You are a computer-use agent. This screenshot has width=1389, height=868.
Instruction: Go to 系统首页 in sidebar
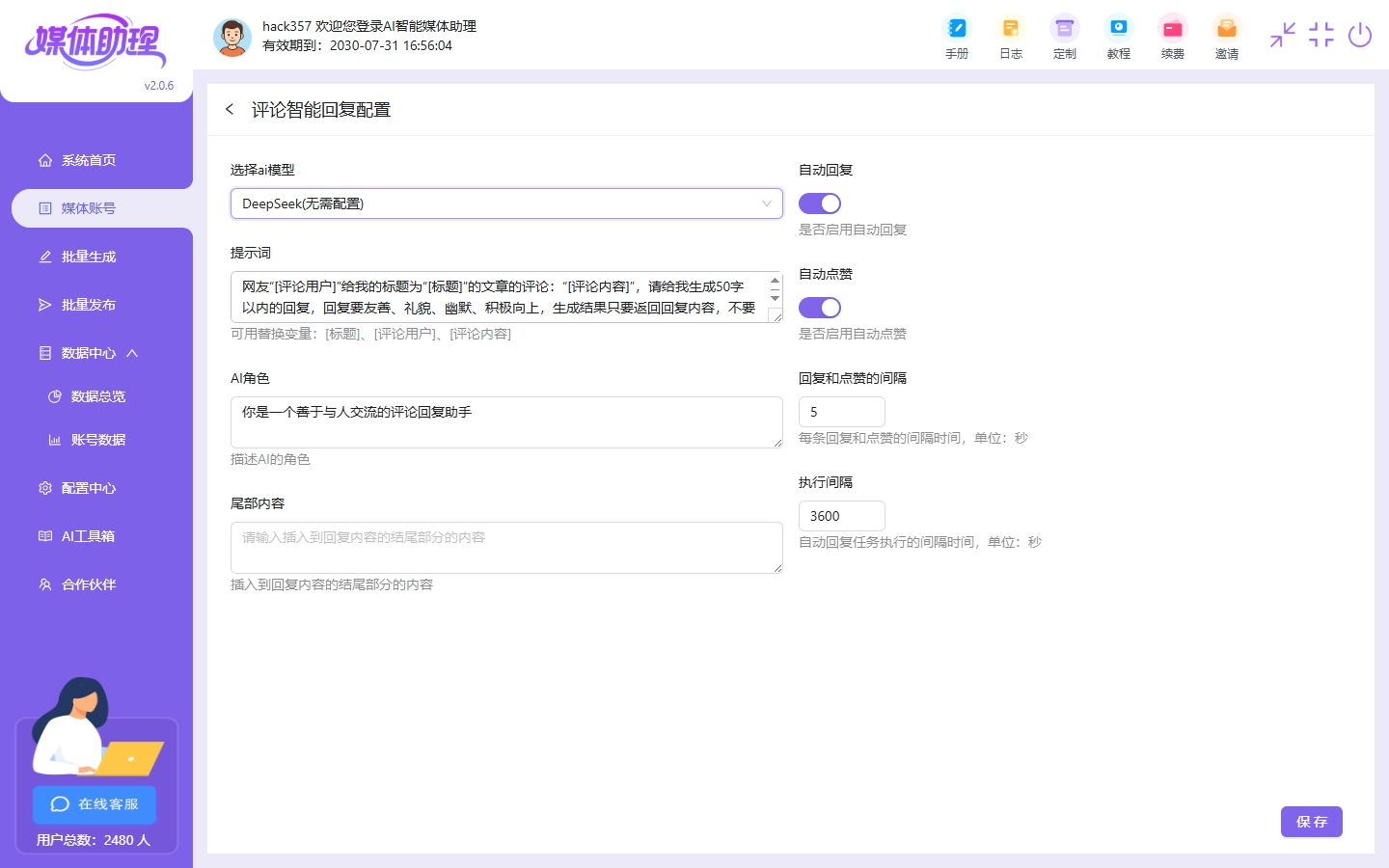click(89, 160)
